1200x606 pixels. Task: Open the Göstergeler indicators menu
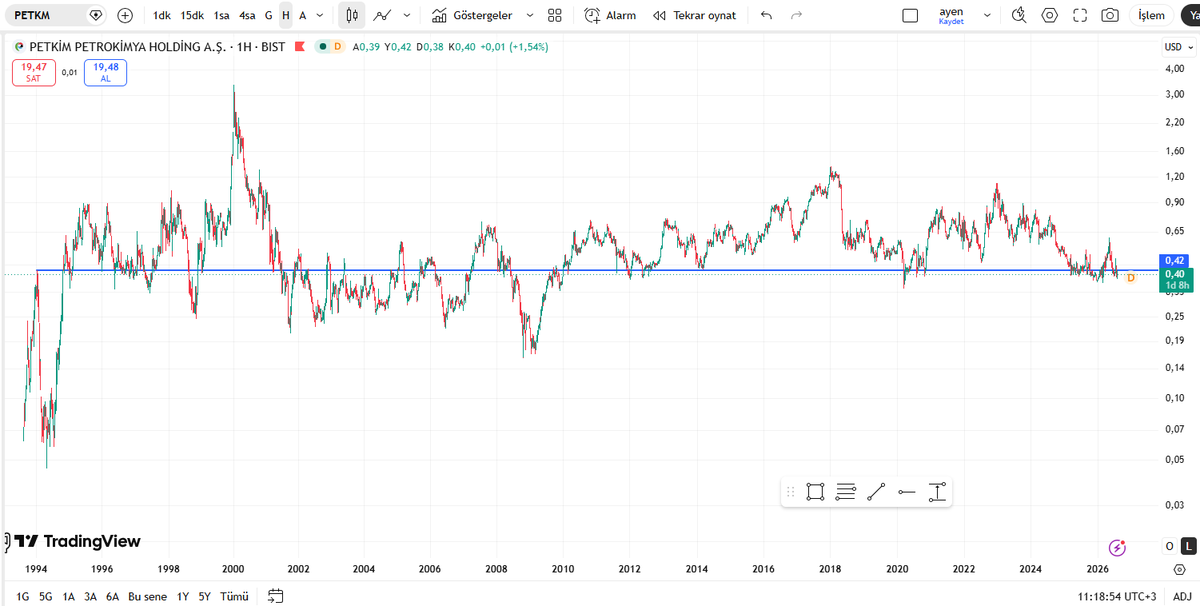click(x=472, y=15)
